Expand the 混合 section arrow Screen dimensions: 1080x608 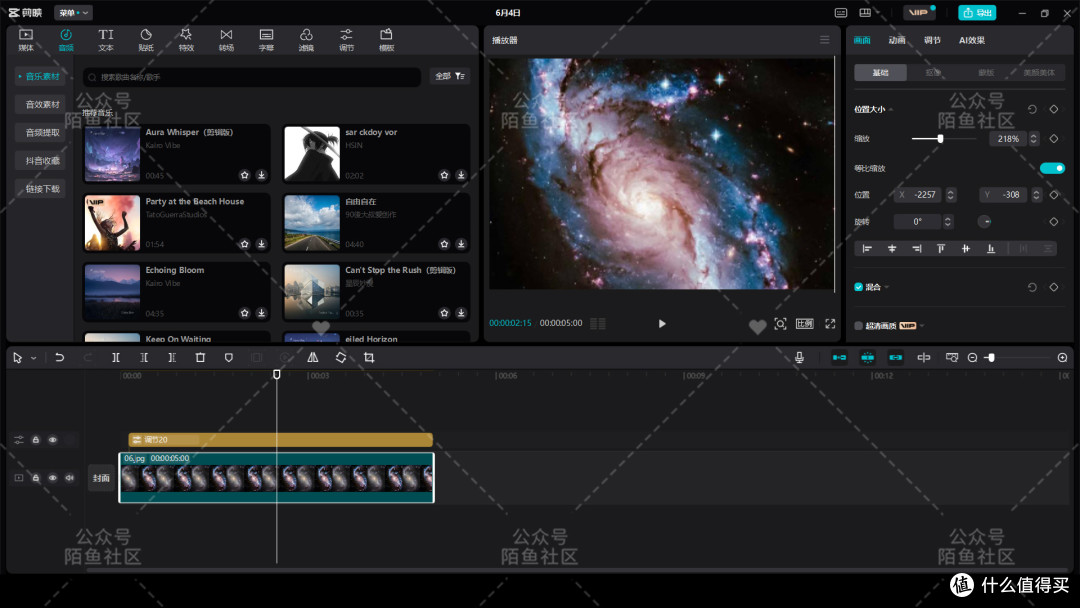click(x=886, y=287)
